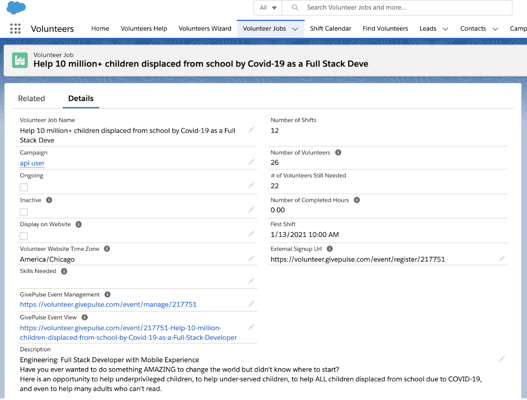Open the Shift Calendar tab
The width and height of the screenshot is (527, 400).
tap(330, 29)
